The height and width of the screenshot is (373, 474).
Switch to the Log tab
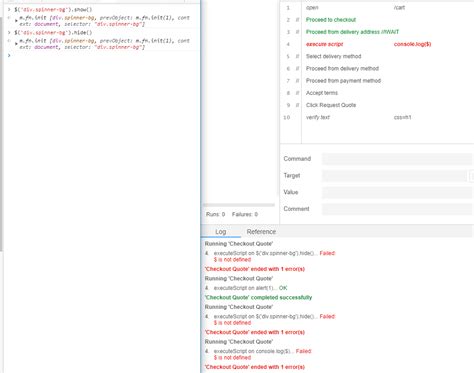coord(221,231)
